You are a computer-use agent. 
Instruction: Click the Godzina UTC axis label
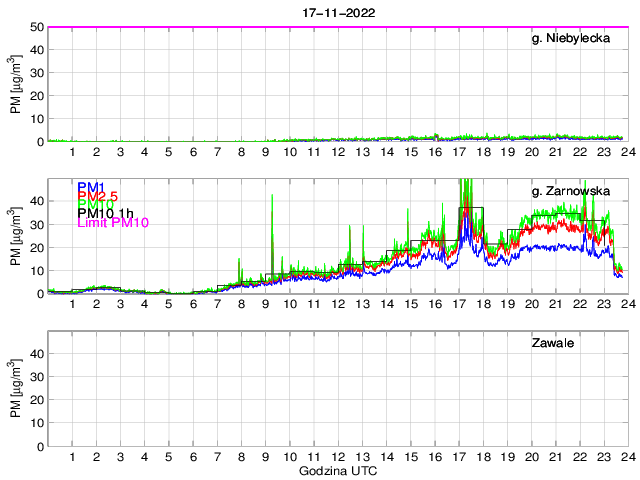(x=338, y=470)
